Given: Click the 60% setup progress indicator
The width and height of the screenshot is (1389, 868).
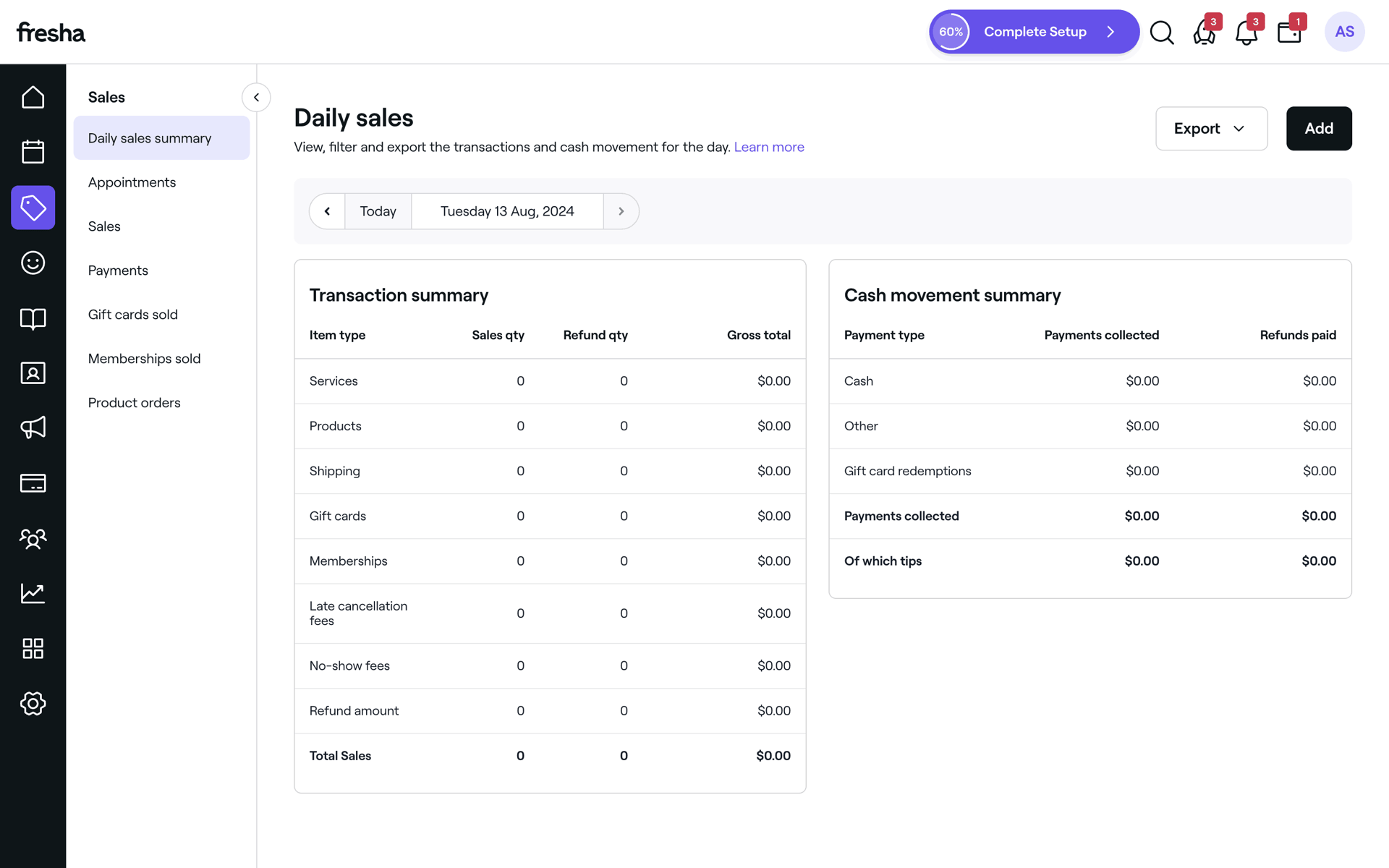Looking at the screenshot, I should [x=951, y=32].
